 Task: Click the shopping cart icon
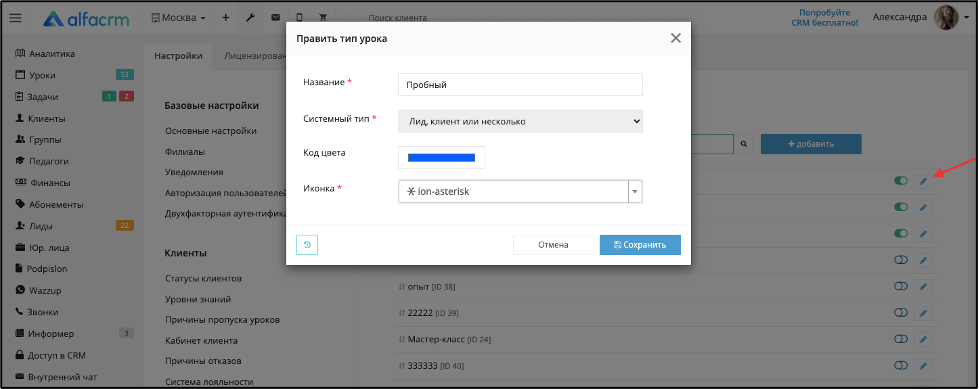click(x=323, y=18)
